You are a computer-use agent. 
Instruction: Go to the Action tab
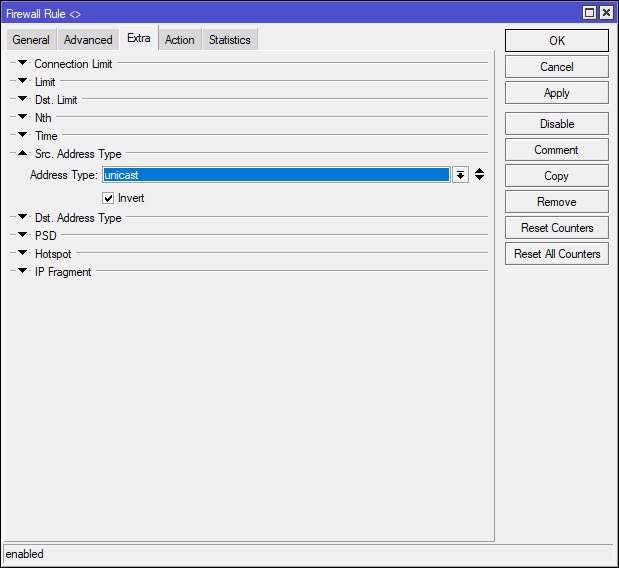click(180, 39)
